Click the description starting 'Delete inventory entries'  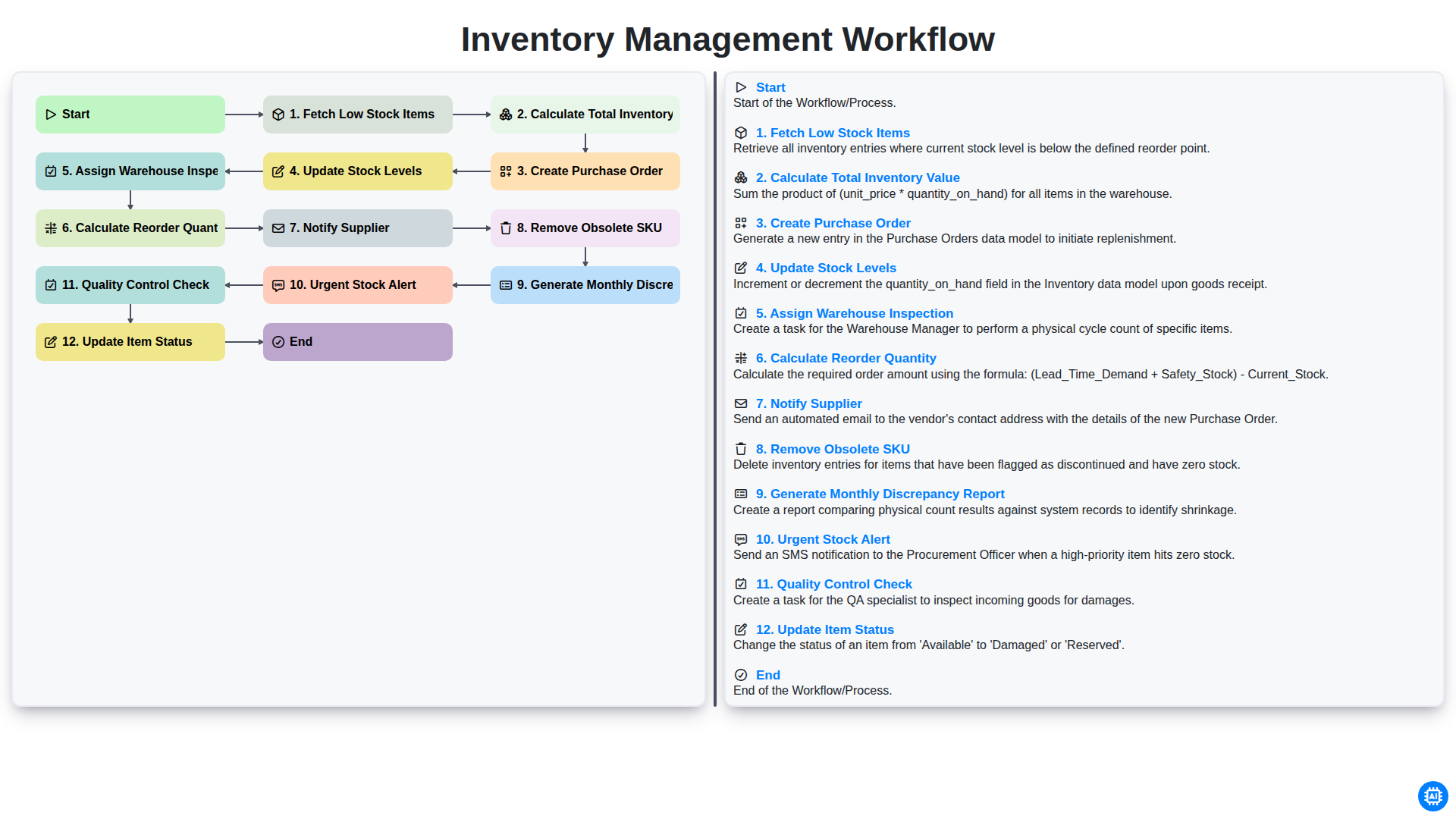click(x=987, y=465)
